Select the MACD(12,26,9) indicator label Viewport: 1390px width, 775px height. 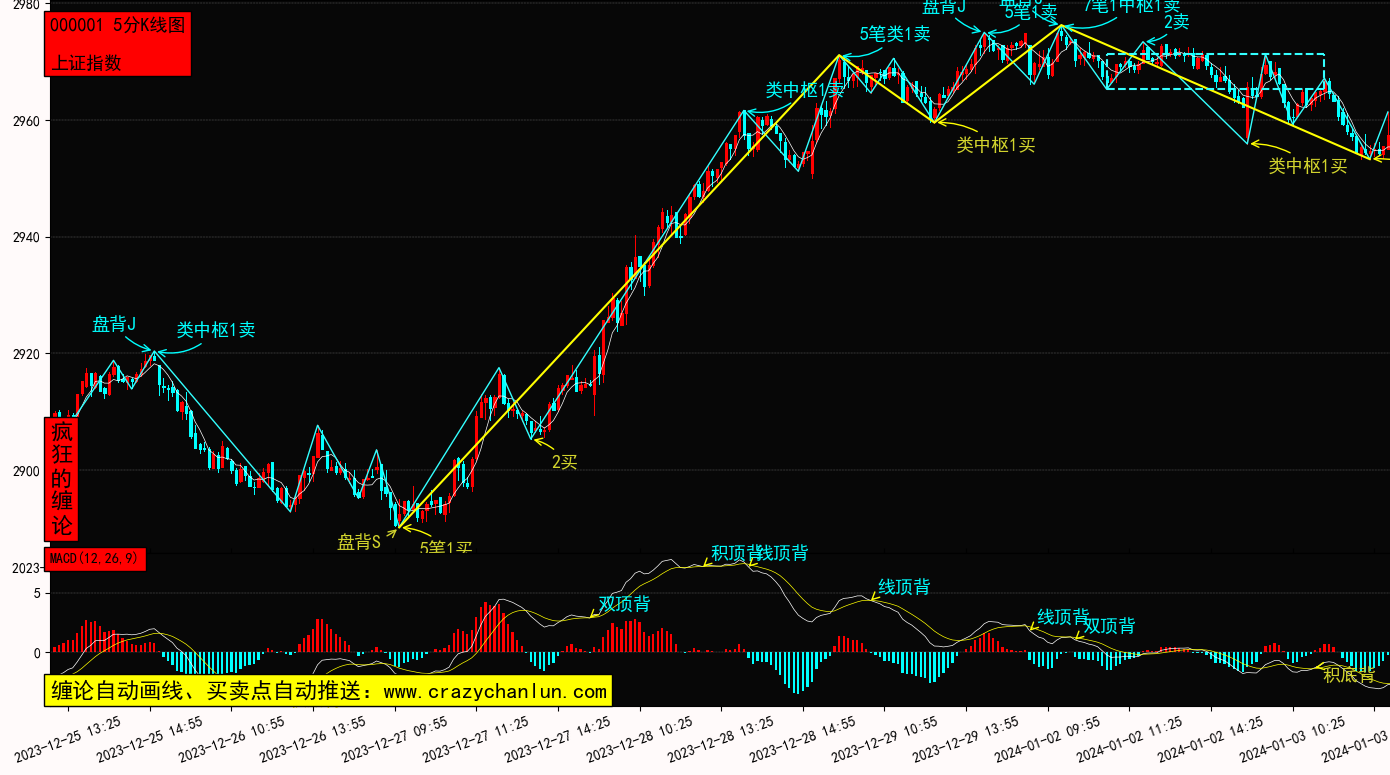tap(95, 558)
